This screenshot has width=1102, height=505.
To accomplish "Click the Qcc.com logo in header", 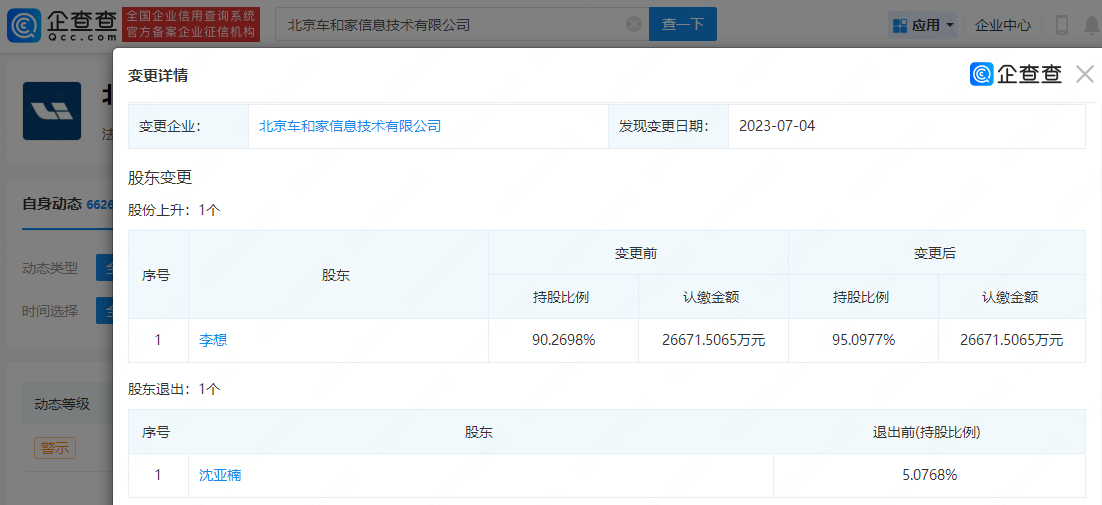I will (62, 25).
